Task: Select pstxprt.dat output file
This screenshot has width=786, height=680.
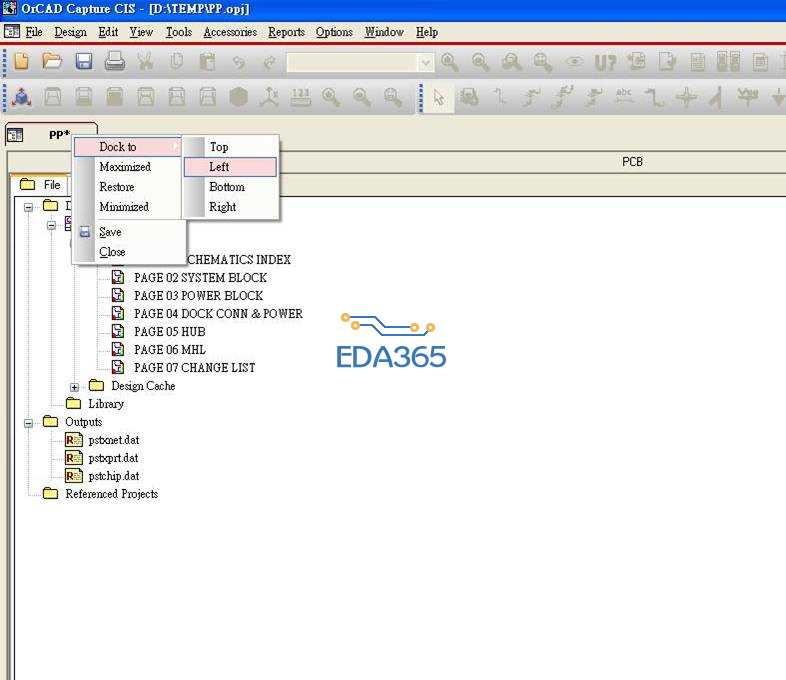Action: click(113, 458)
